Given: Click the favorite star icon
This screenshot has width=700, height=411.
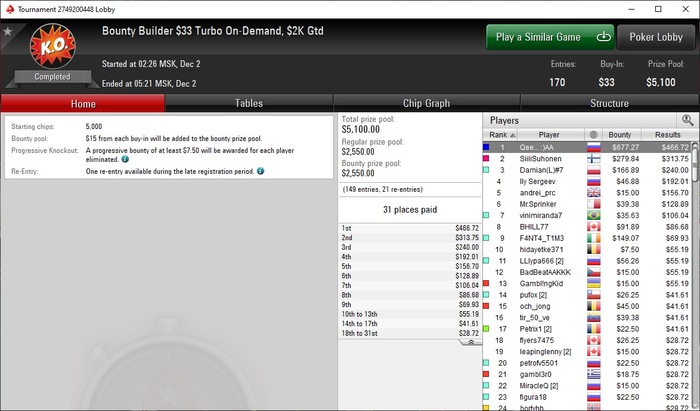Looking at the screenshot, I should coord(7,32).
